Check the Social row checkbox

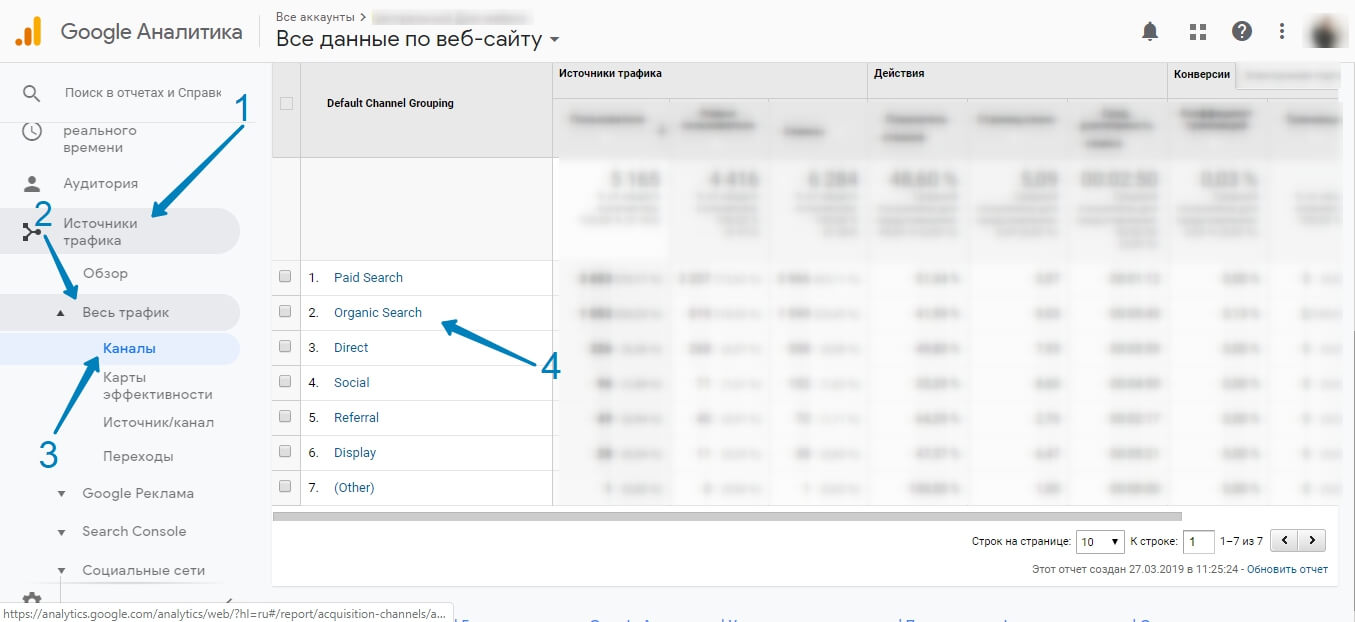click(286, 382)
